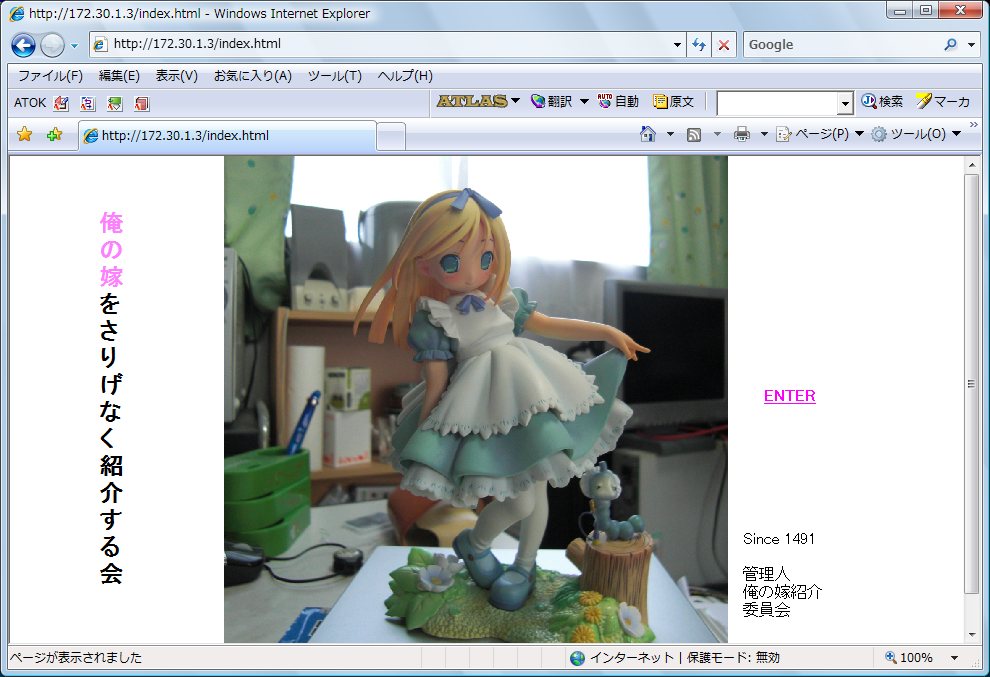990x677 pixels.
Task: Open the ツール(O) command bar menu
Action: [x=916, y=134]
